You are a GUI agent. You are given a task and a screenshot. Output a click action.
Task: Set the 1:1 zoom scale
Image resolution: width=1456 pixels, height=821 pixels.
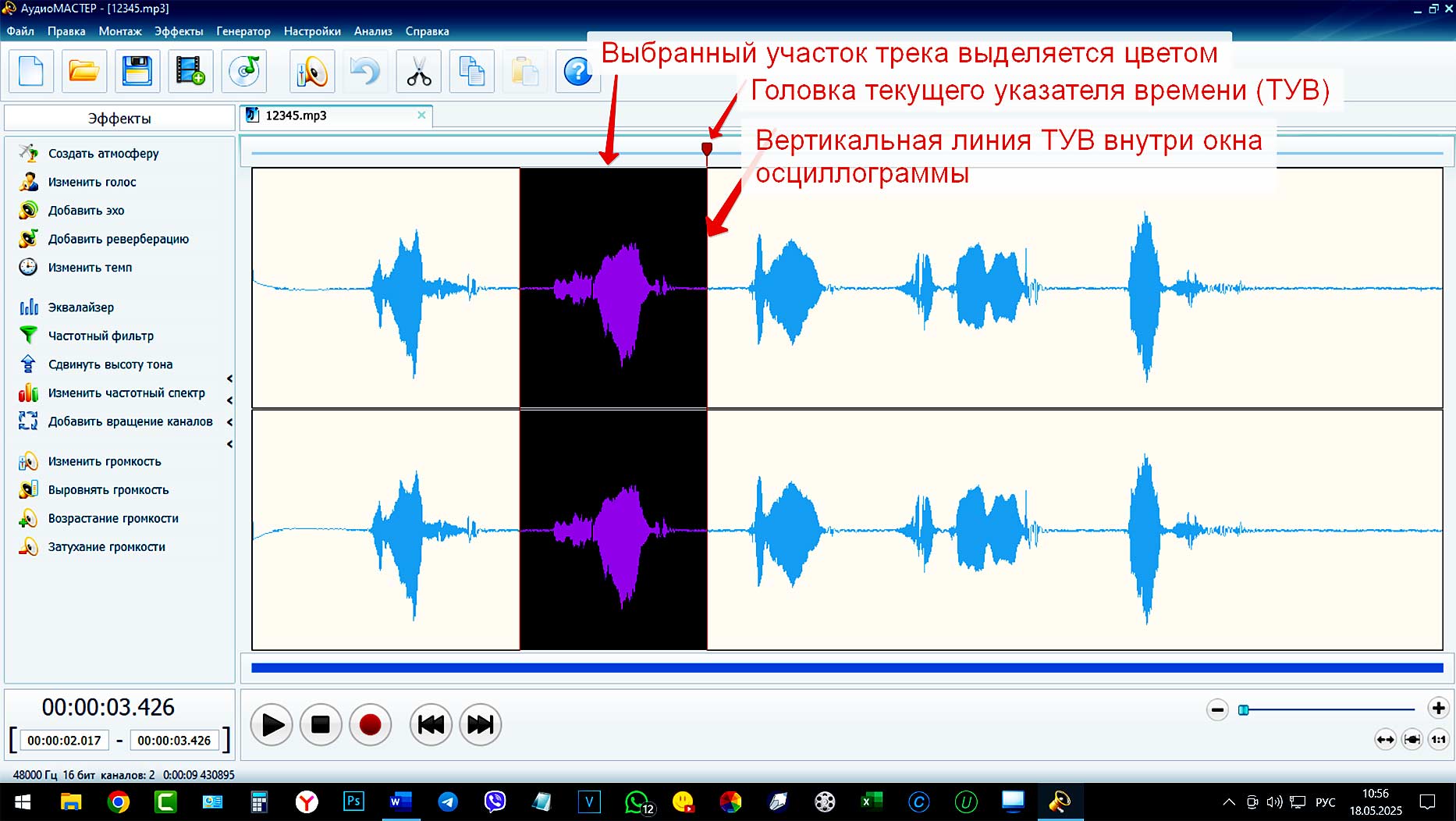[x=1439, y=739]
